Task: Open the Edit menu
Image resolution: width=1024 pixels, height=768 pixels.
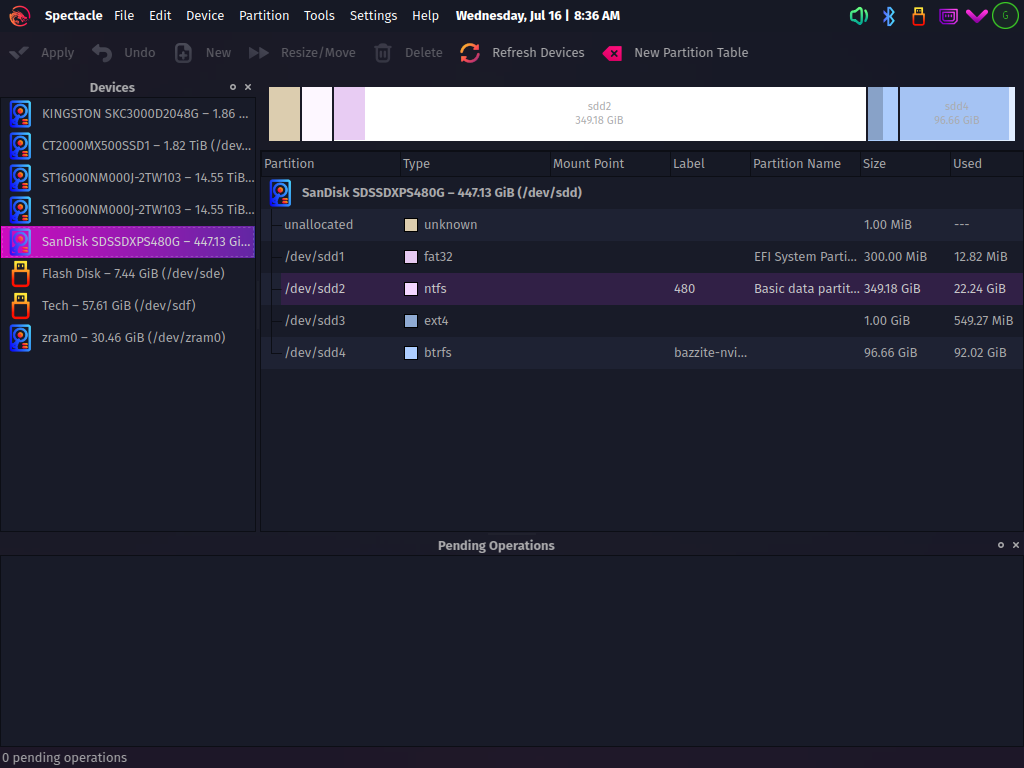Action: (160, 16)
